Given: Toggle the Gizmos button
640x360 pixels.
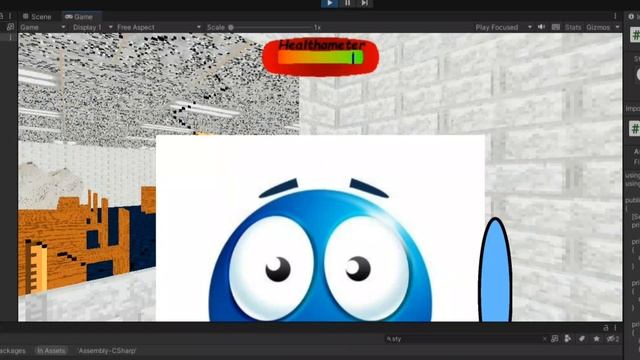Looking at the screenshot, I should (x=598, y=27).
